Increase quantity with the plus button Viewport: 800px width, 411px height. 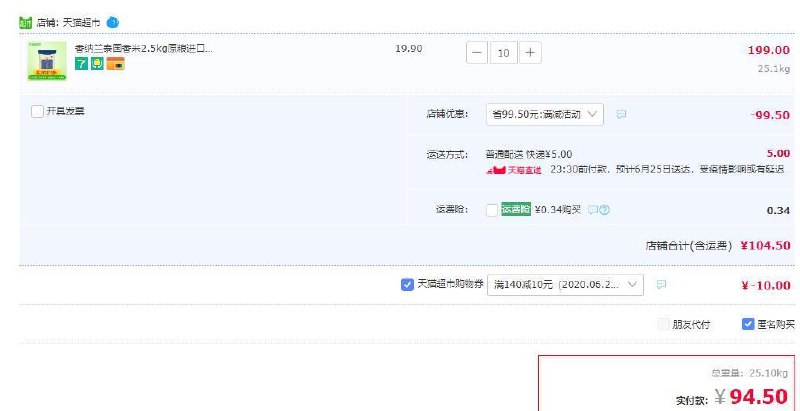pyautogui.click(x=530, y=52)
